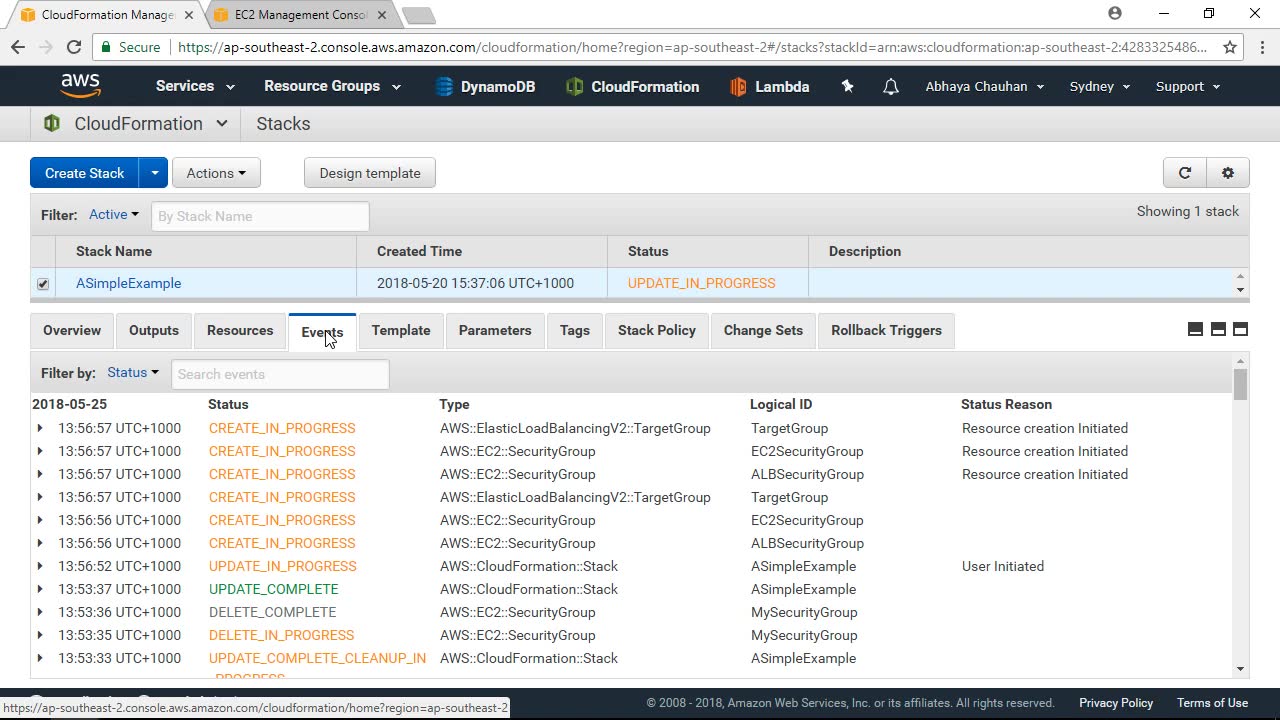
Task: Open the Services menu
Action: [x=195, y=86]
